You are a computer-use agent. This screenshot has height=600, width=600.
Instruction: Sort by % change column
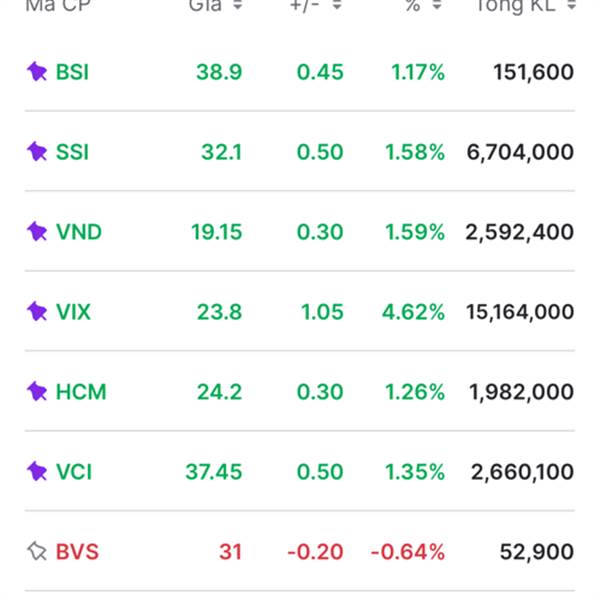point(436,6)
